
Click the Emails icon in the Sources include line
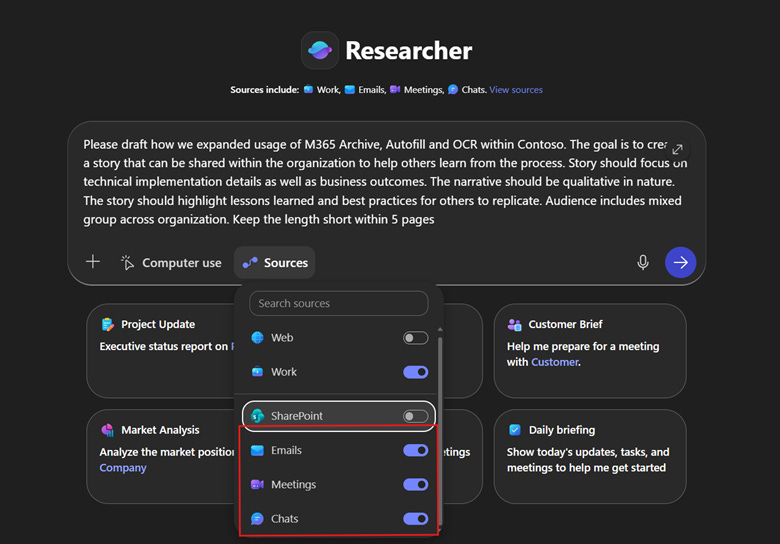point(350,90)
